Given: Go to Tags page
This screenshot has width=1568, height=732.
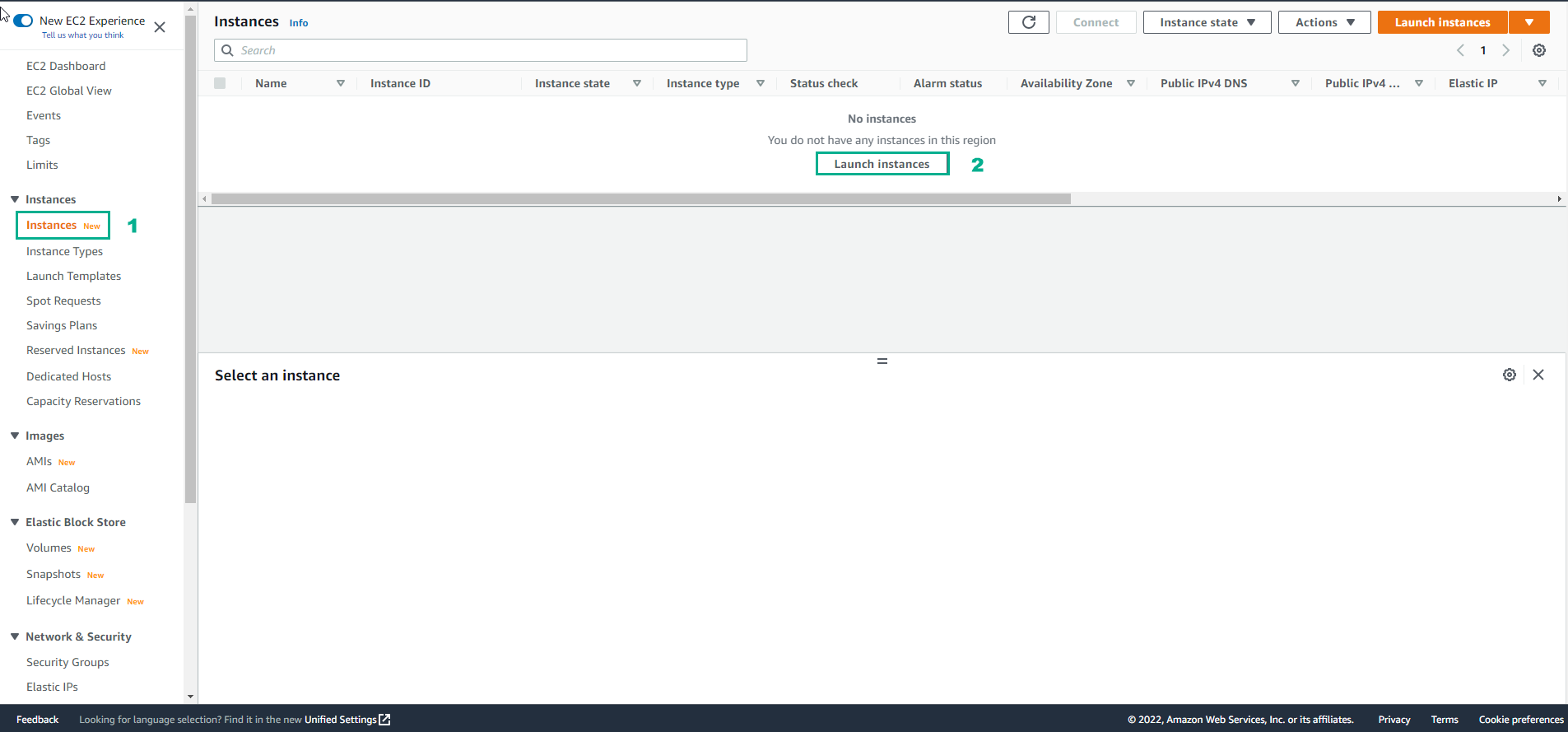Looking at the screenshot, I should click(x=39, y=140).
